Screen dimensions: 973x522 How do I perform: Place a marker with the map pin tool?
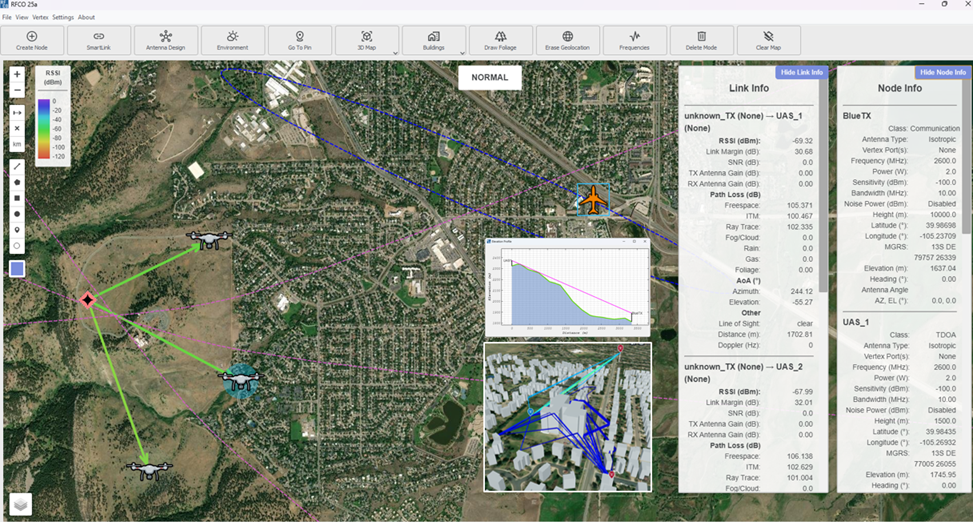tap(17, 229)
